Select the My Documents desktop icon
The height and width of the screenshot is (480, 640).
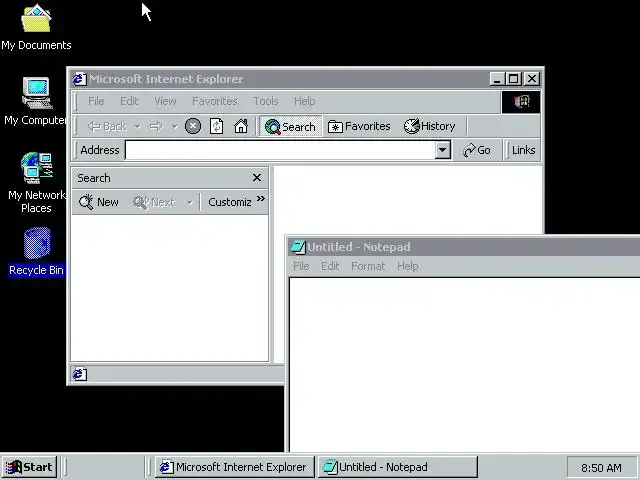(x=36, y=27)
